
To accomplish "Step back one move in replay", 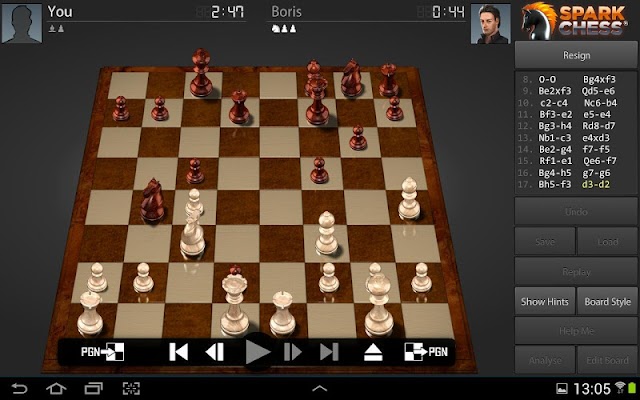I will [x=215, y=351].
